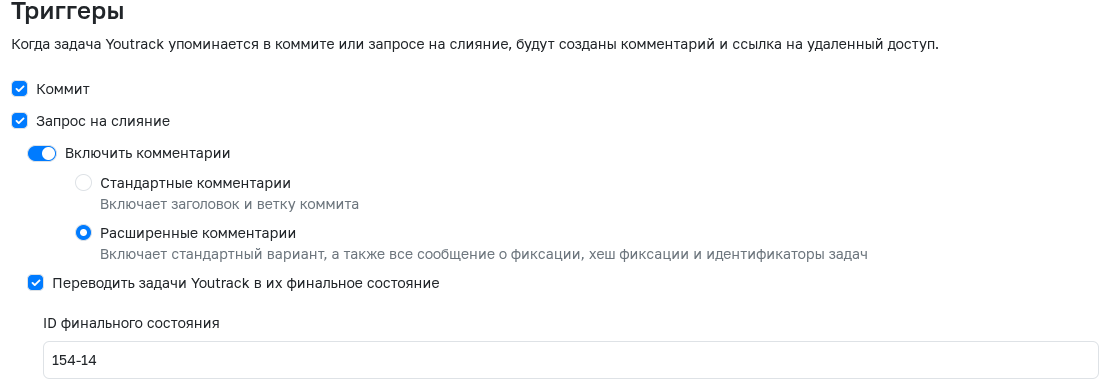Focus the ID финального состояния input field
Image resolution: width=1117 pixels, height=390 pixels.
(x=571, y=360)
